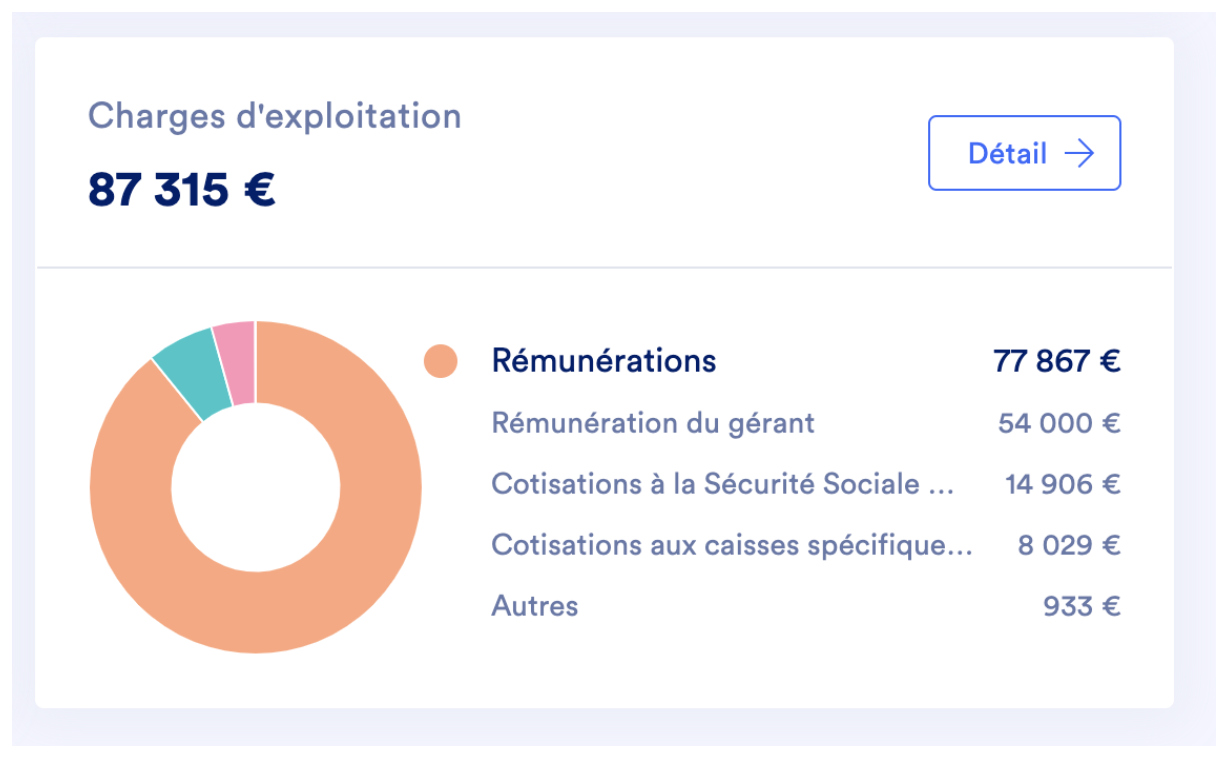Screen dimensions: 1226x762
Task: Click the divider line under the header
Action: 604,268
